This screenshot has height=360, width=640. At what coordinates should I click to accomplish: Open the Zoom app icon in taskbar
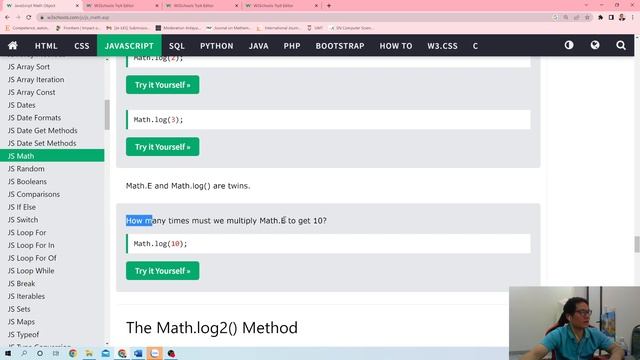pyautogui.click(x=154, y=353)
